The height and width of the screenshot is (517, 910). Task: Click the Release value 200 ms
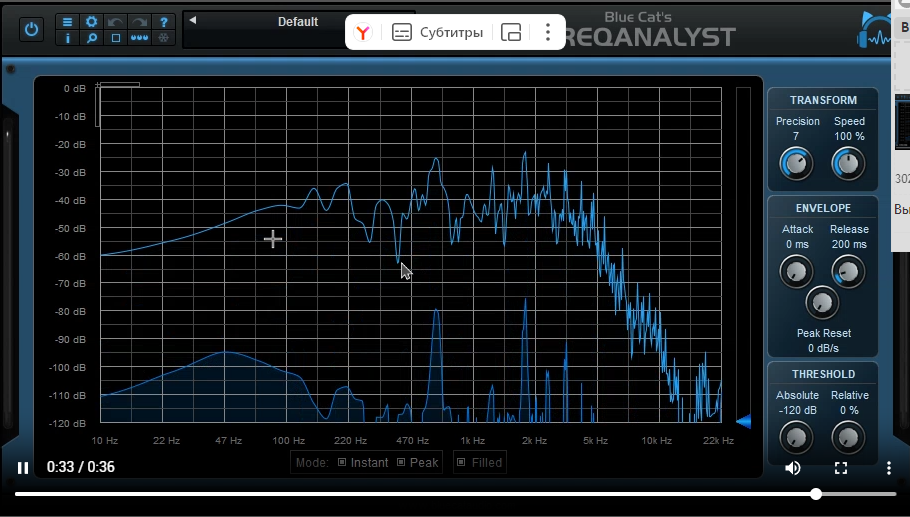[x=849, y=244]
